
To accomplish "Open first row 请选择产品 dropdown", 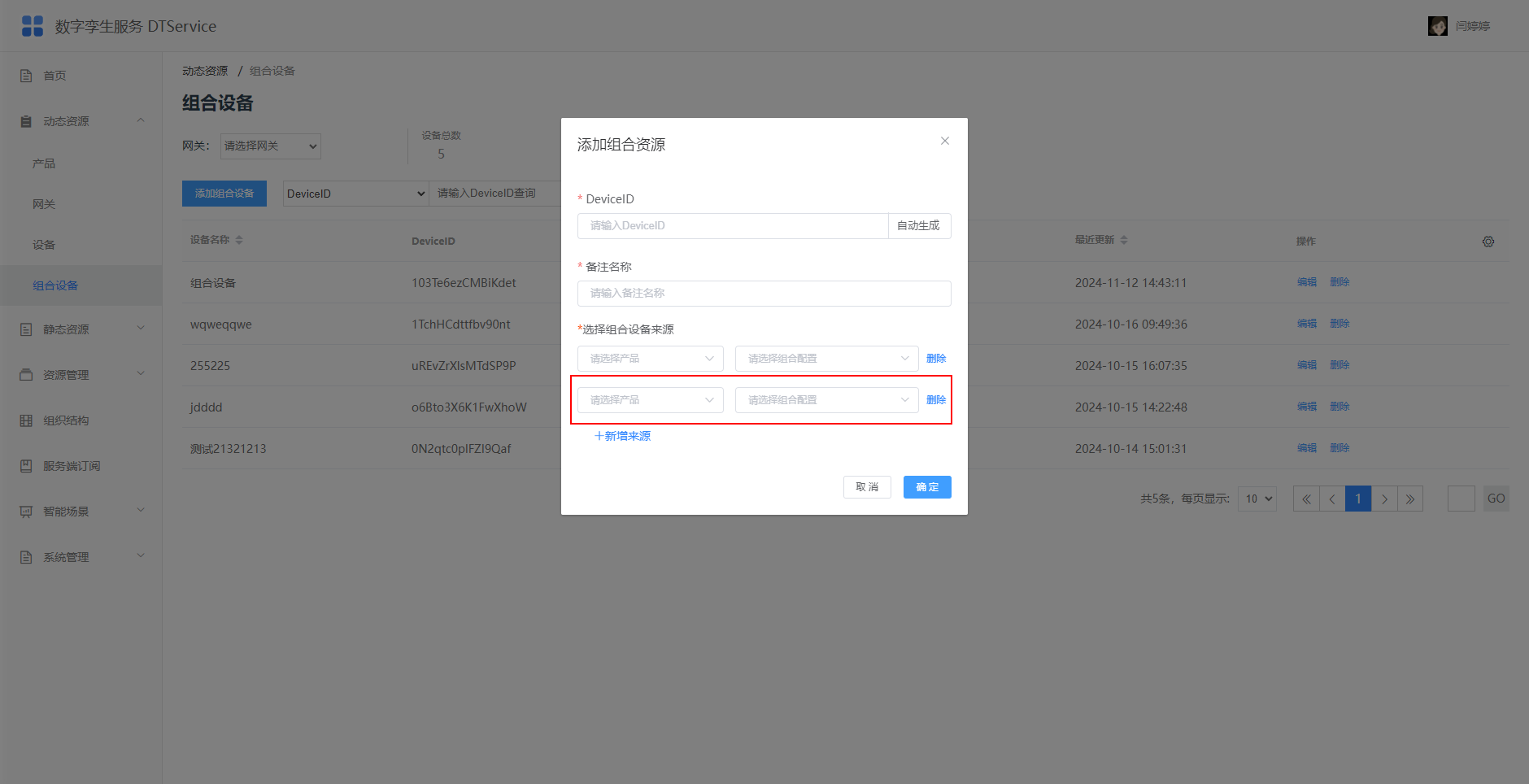I will point(651,359).
